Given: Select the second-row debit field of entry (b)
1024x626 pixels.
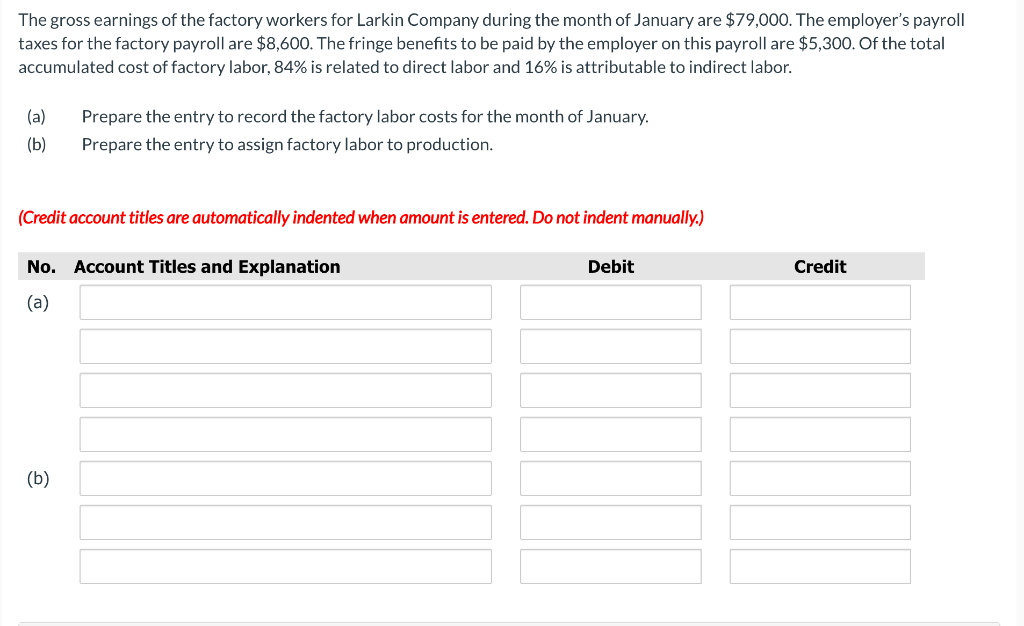Looking at the screenshot, I should (x=611, y=522).
